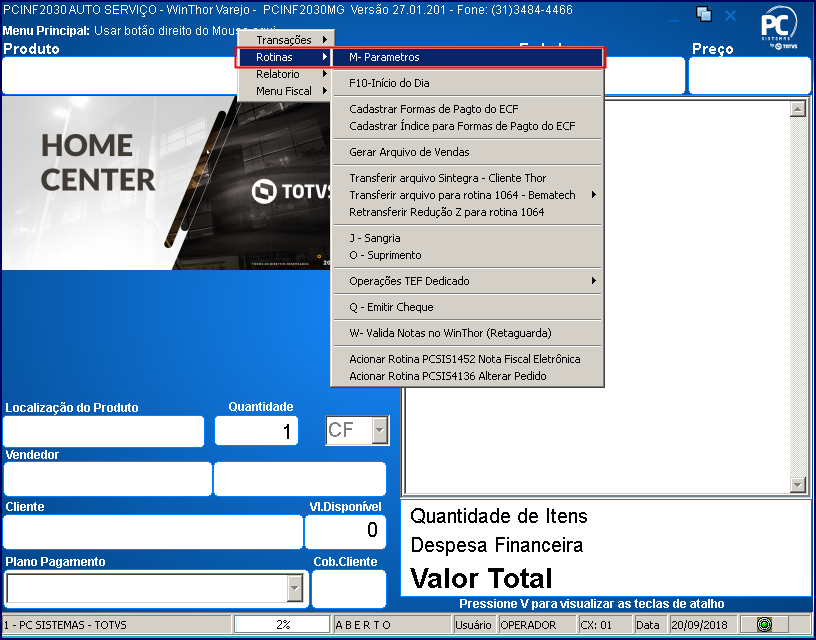
Task: Select F10-Início do Dia
Action: 467,83
